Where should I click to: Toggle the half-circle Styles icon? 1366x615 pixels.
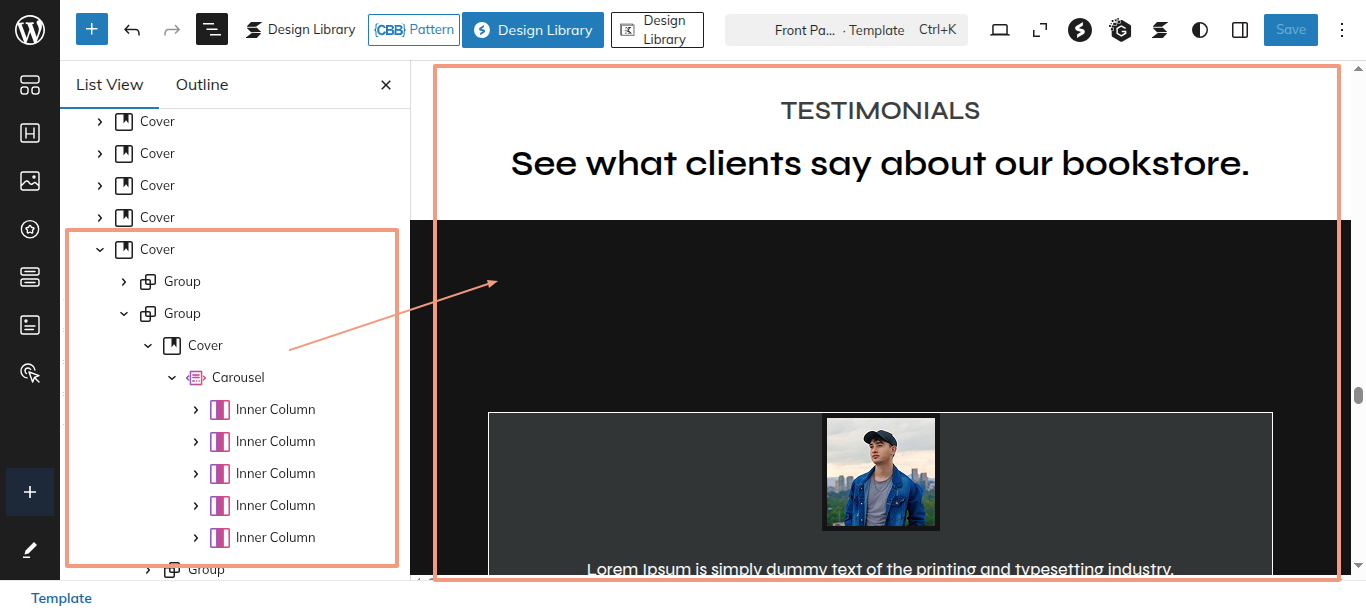tap(1200, 30)
